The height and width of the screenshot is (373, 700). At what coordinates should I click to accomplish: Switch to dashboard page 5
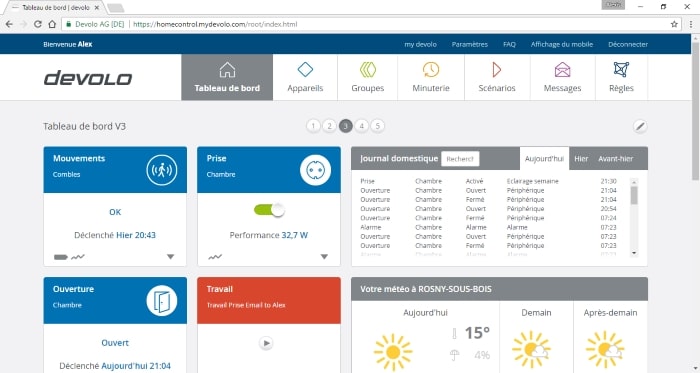coord(378,126)
